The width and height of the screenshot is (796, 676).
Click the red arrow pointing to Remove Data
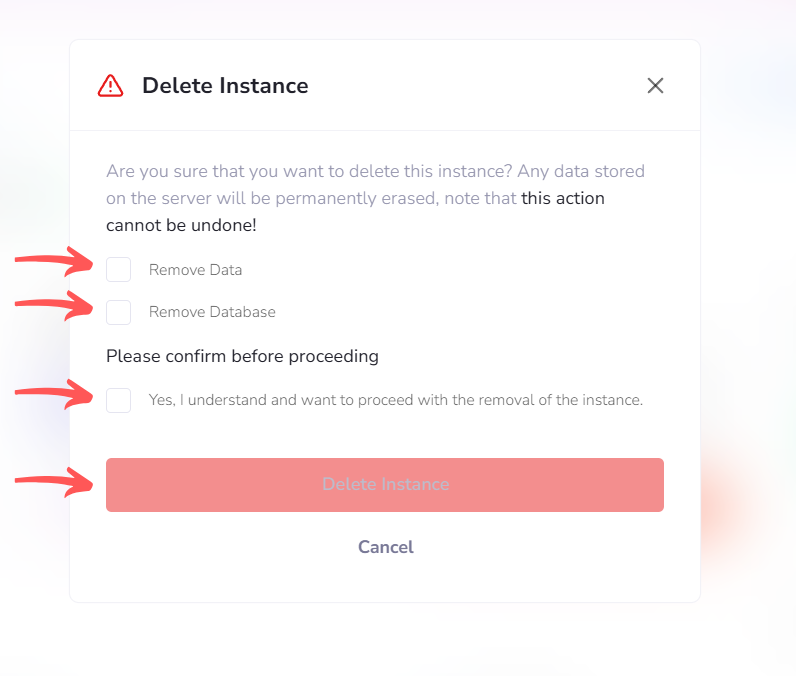(54, 261)
